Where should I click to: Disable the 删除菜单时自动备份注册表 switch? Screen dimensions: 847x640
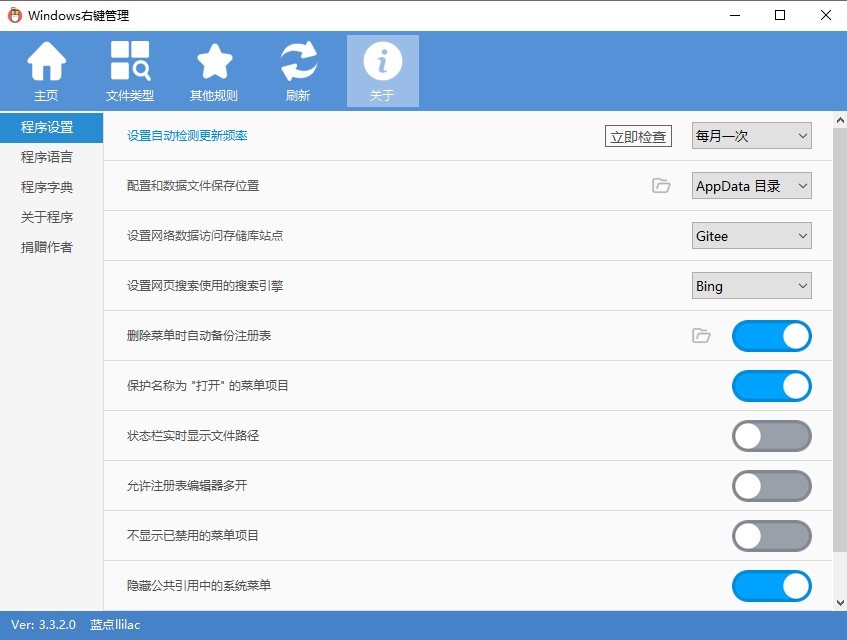(x=771, y=336)
